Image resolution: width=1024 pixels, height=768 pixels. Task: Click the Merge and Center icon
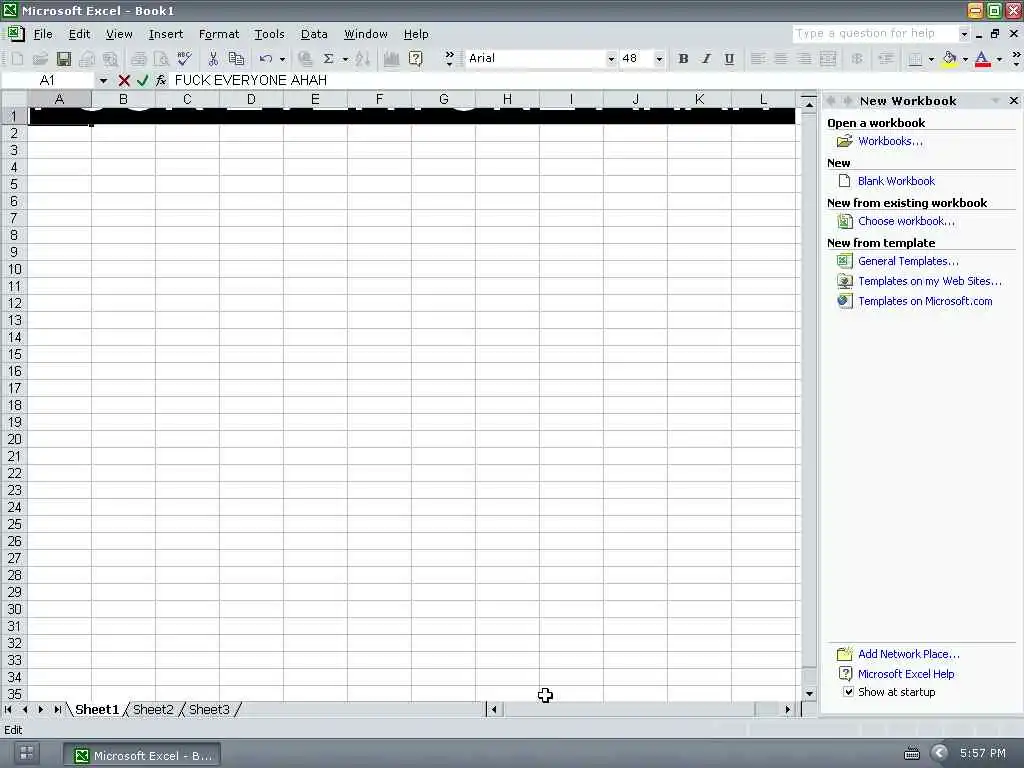point(827,59)
